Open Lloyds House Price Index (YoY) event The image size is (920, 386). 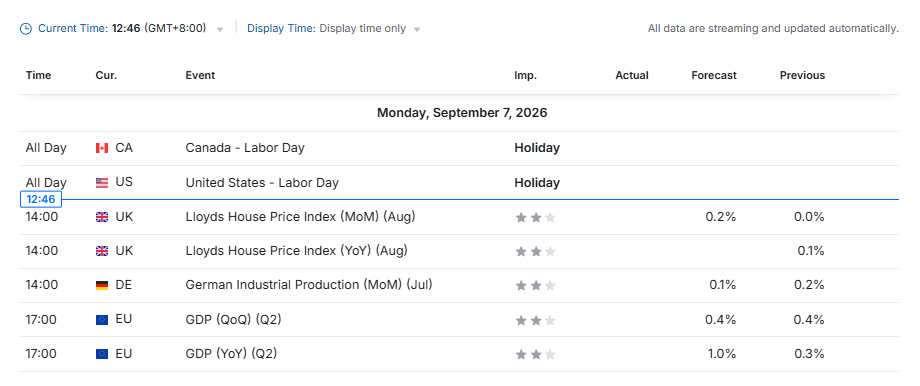tap(296, 250)
